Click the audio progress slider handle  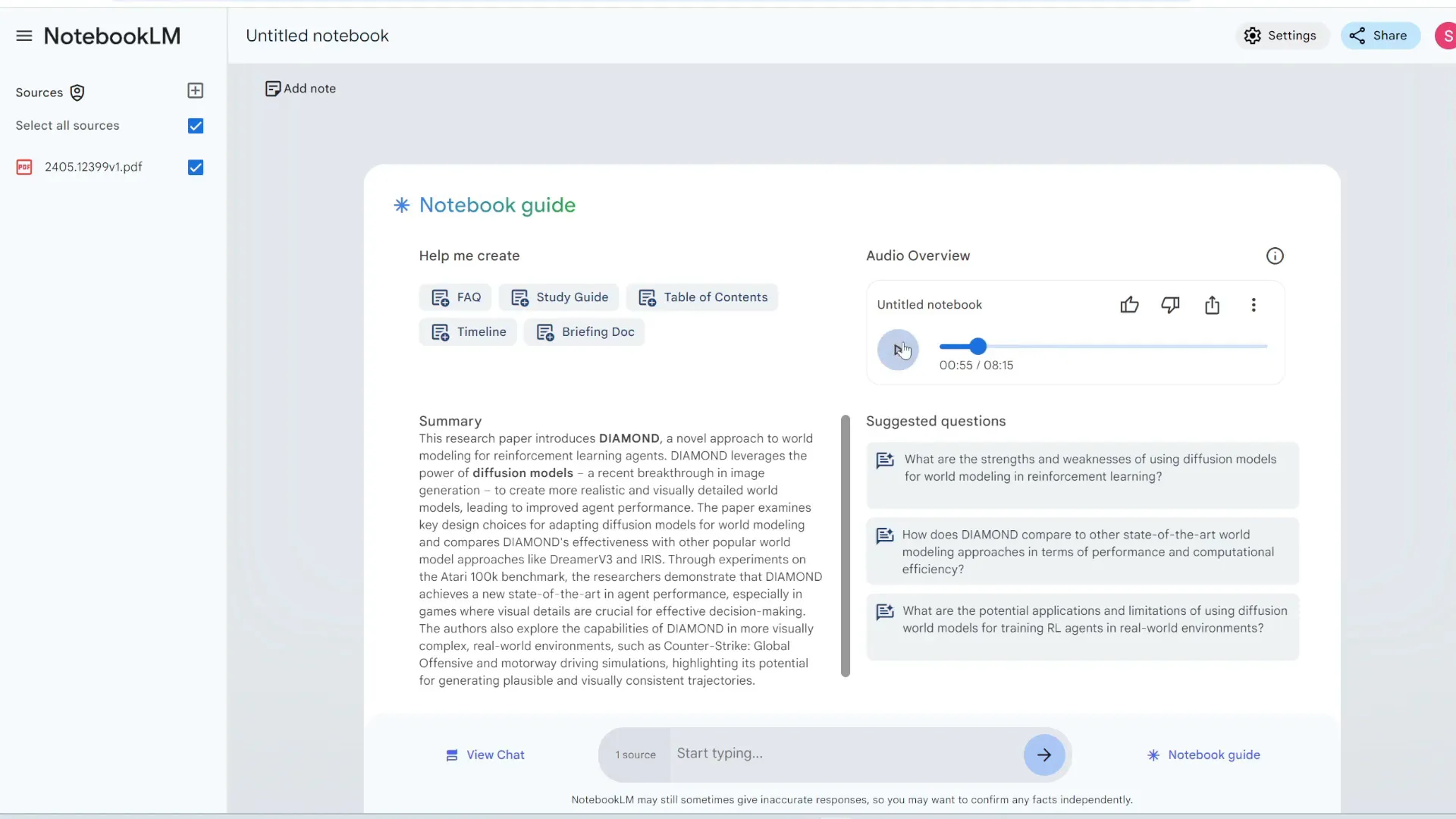pyautogui.click(x=978, y=347)
